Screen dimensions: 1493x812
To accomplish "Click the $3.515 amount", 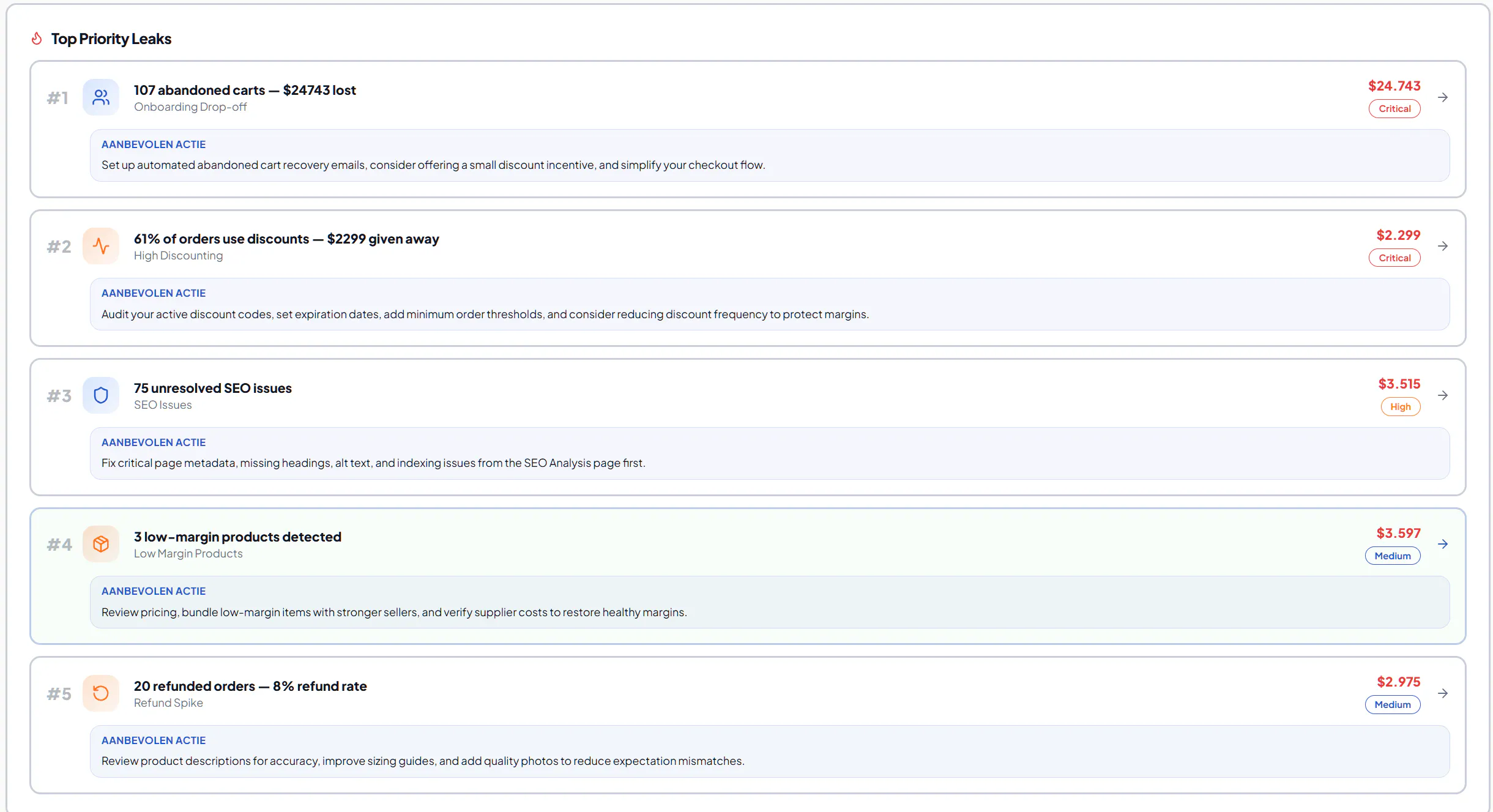I will tap(1399, 384).
